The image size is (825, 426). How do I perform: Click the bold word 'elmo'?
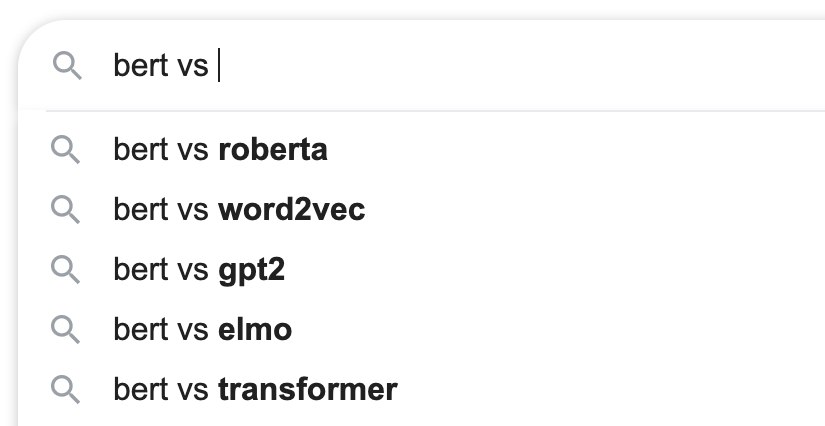click(x=254, y=329)
